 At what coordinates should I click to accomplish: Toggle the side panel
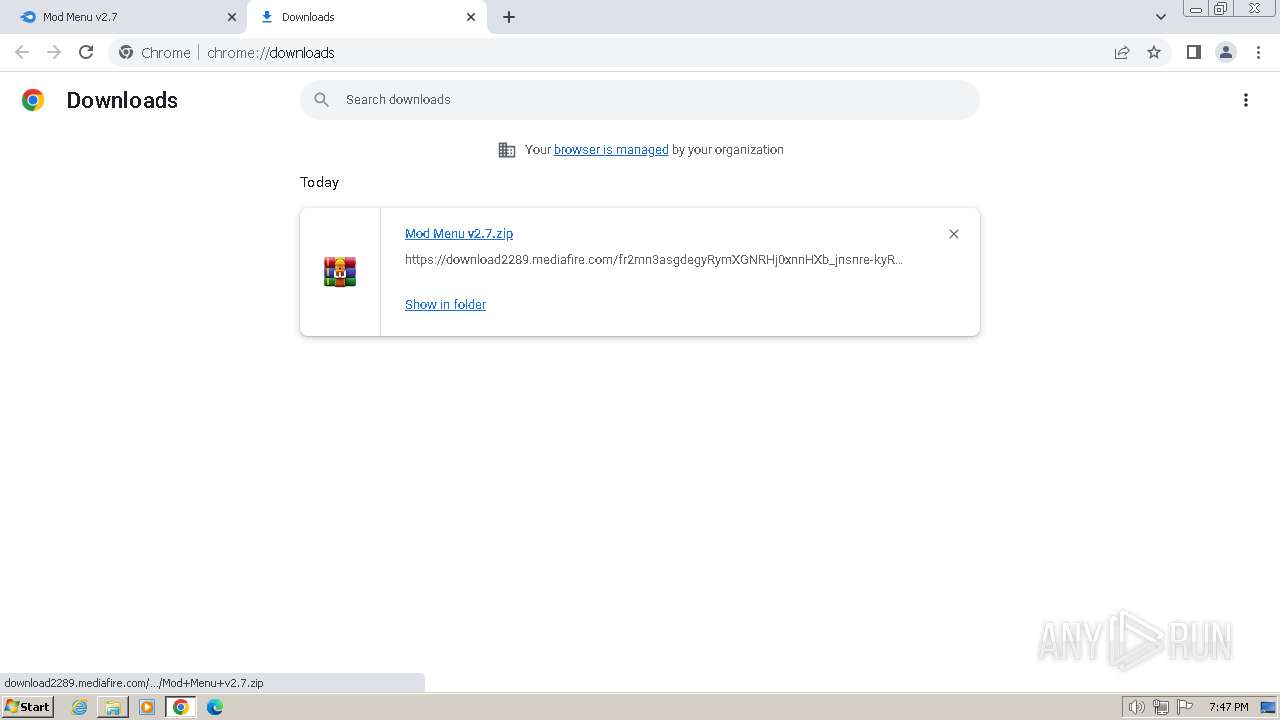(x=1193, y=52)
